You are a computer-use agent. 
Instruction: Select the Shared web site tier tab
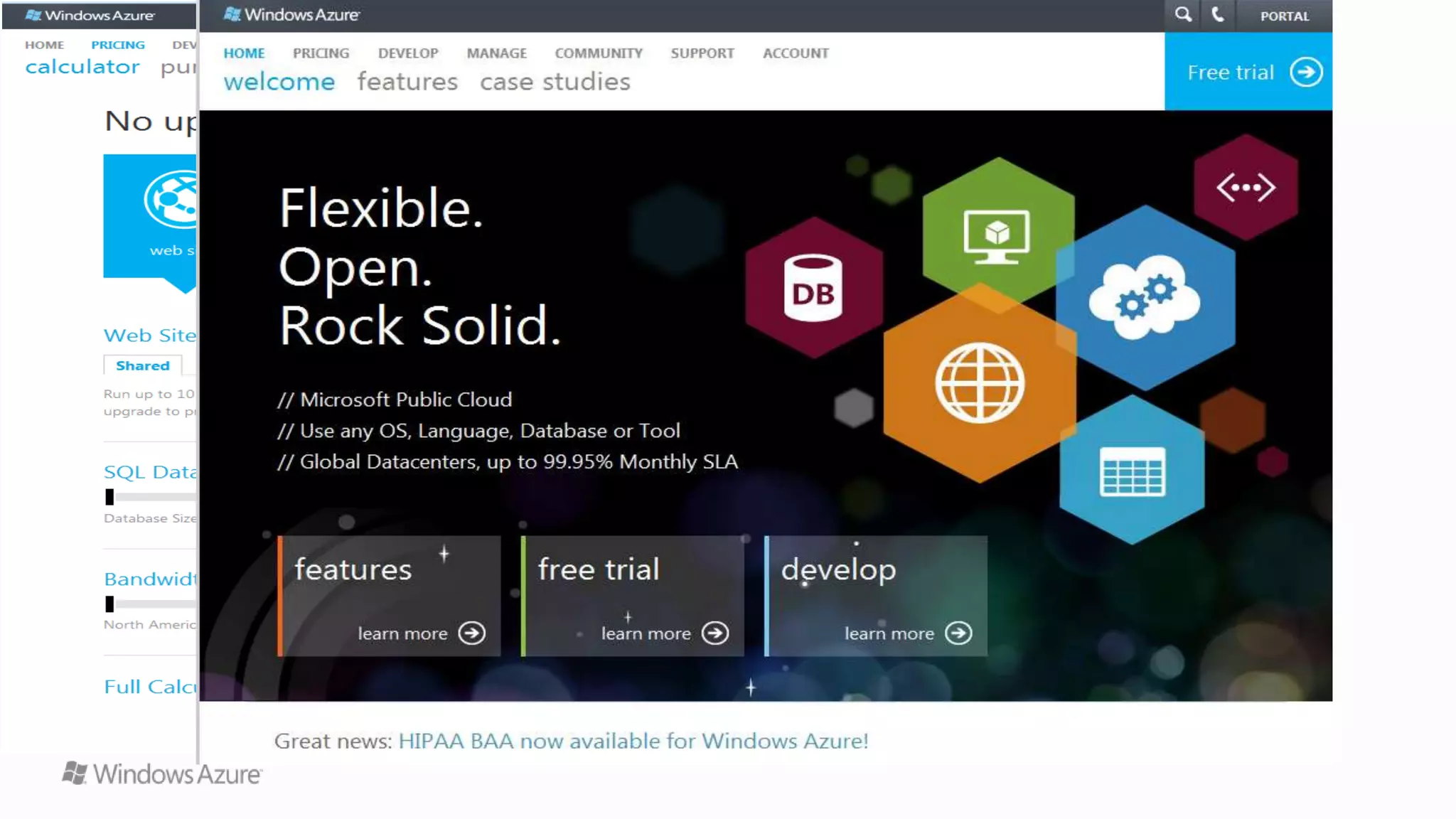142,365
